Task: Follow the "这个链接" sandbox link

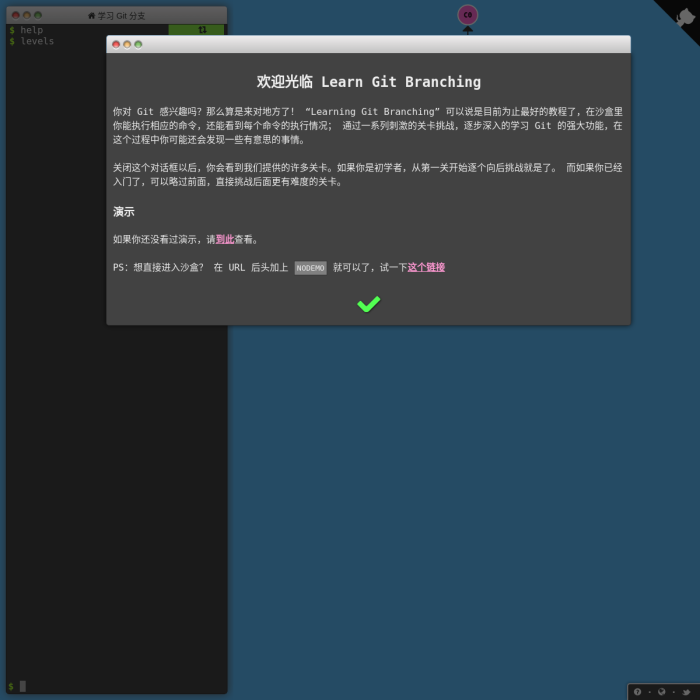Action: pos(426,268)
